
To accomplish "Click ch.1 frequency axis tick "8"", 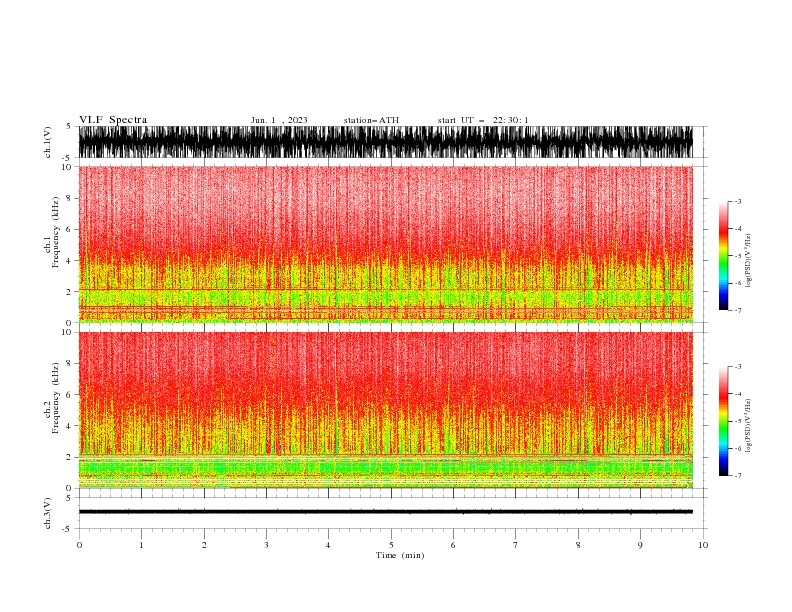I will pos(69,198).
